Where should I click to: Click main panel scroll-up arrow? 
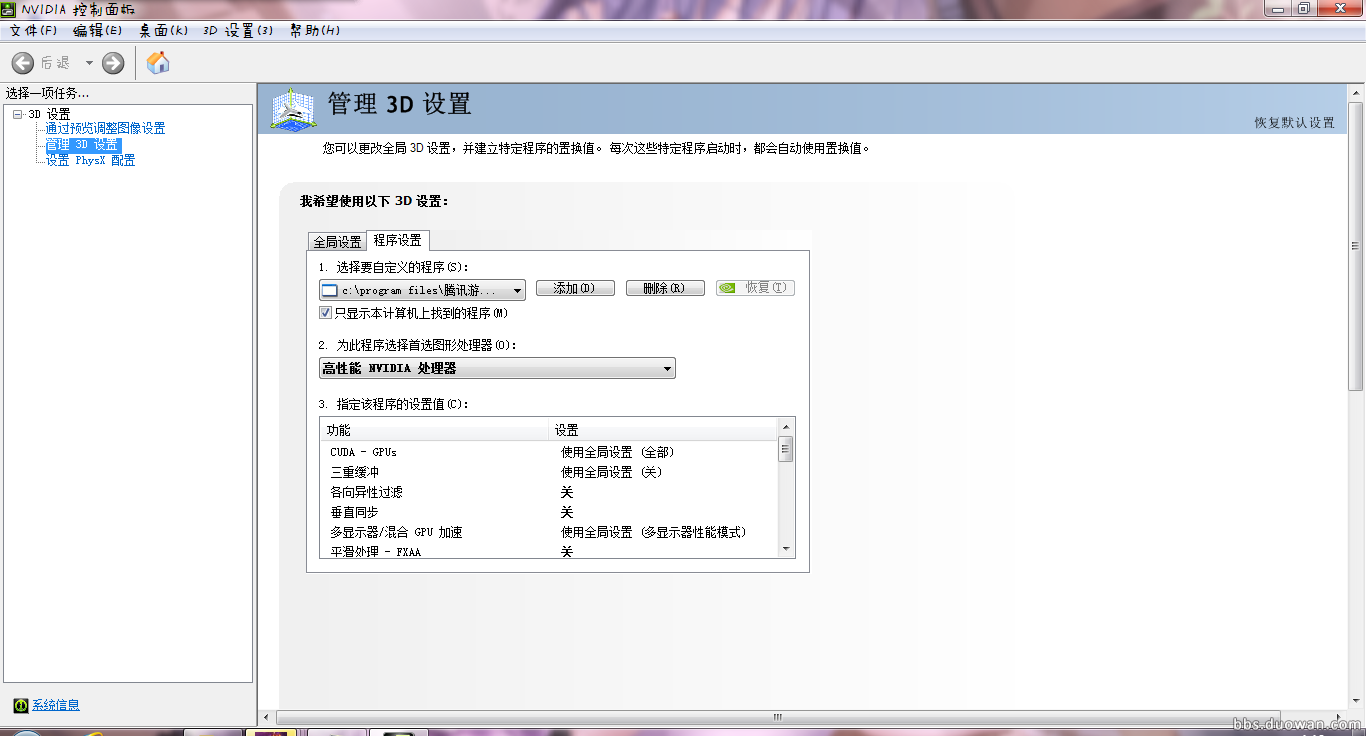tap(1356, 92)
